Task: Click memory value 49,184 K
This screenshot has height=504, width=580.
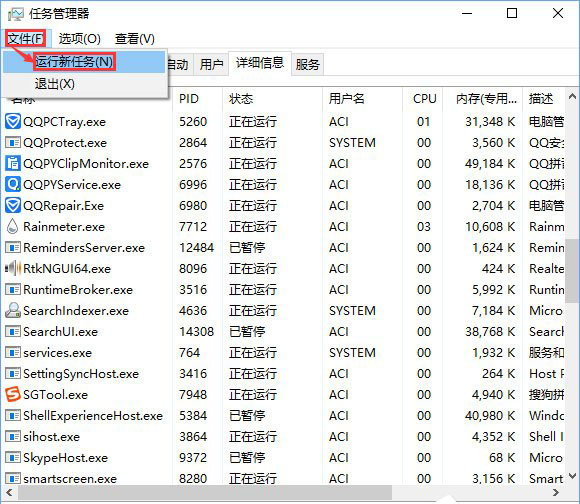Action: coord(490,164)
